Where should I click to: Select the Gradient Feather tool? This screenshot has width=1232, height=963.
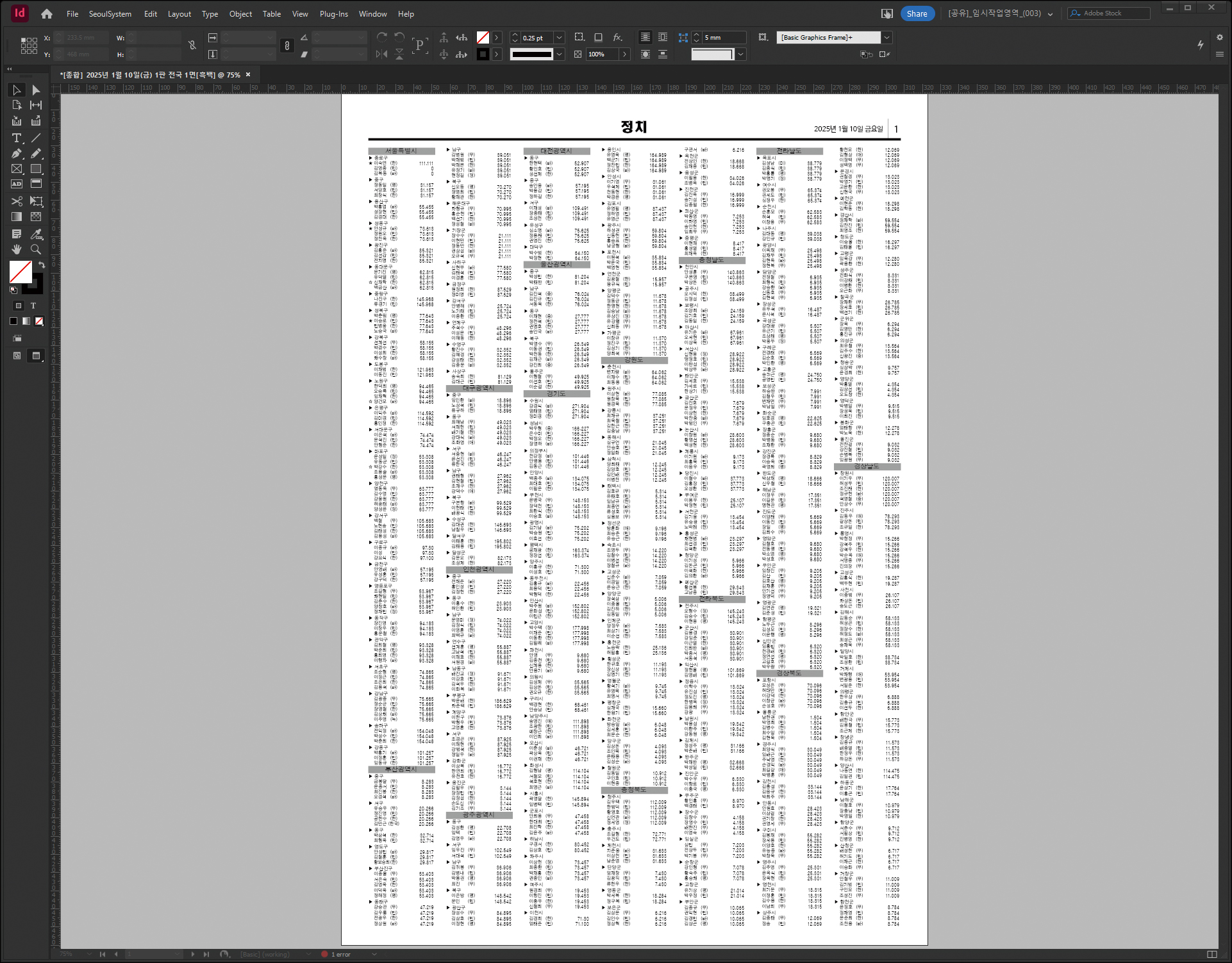[36, 217]
